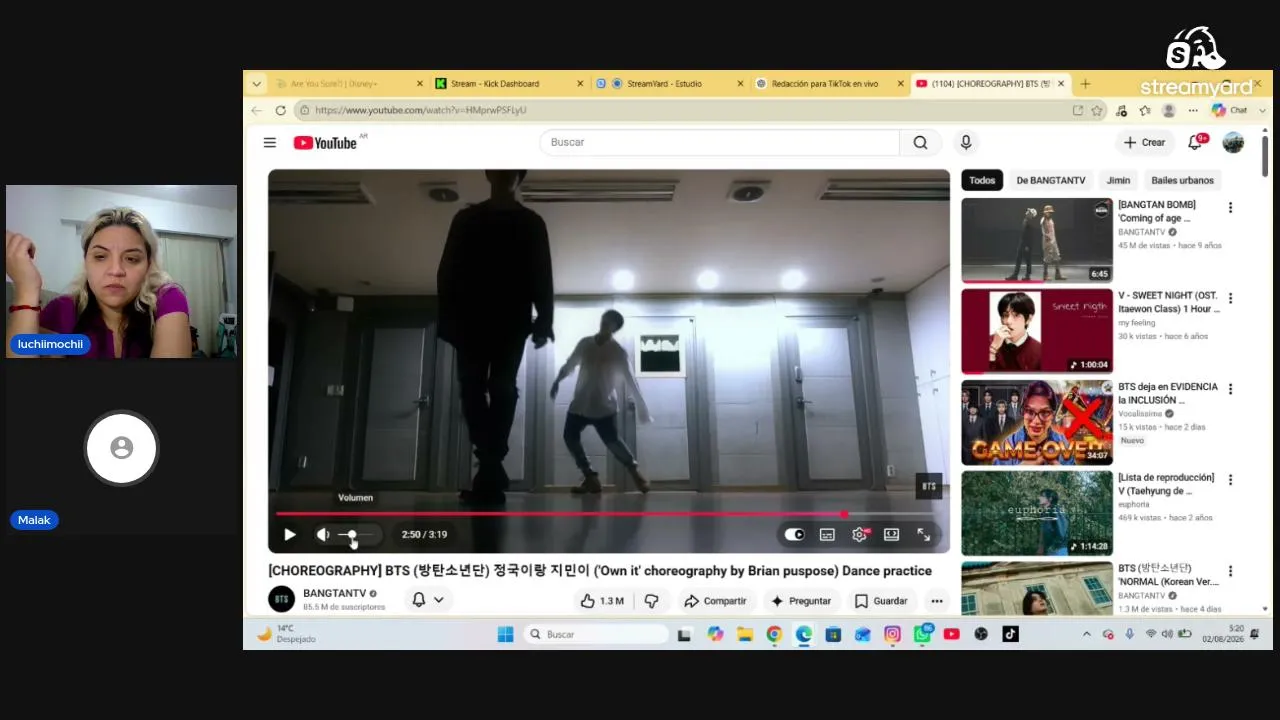Image resolution: width=1280 pixels, height=720 pixels.
Task: Switch to the Stream - Kick Dashboard tab
Action: click(509, 84)
